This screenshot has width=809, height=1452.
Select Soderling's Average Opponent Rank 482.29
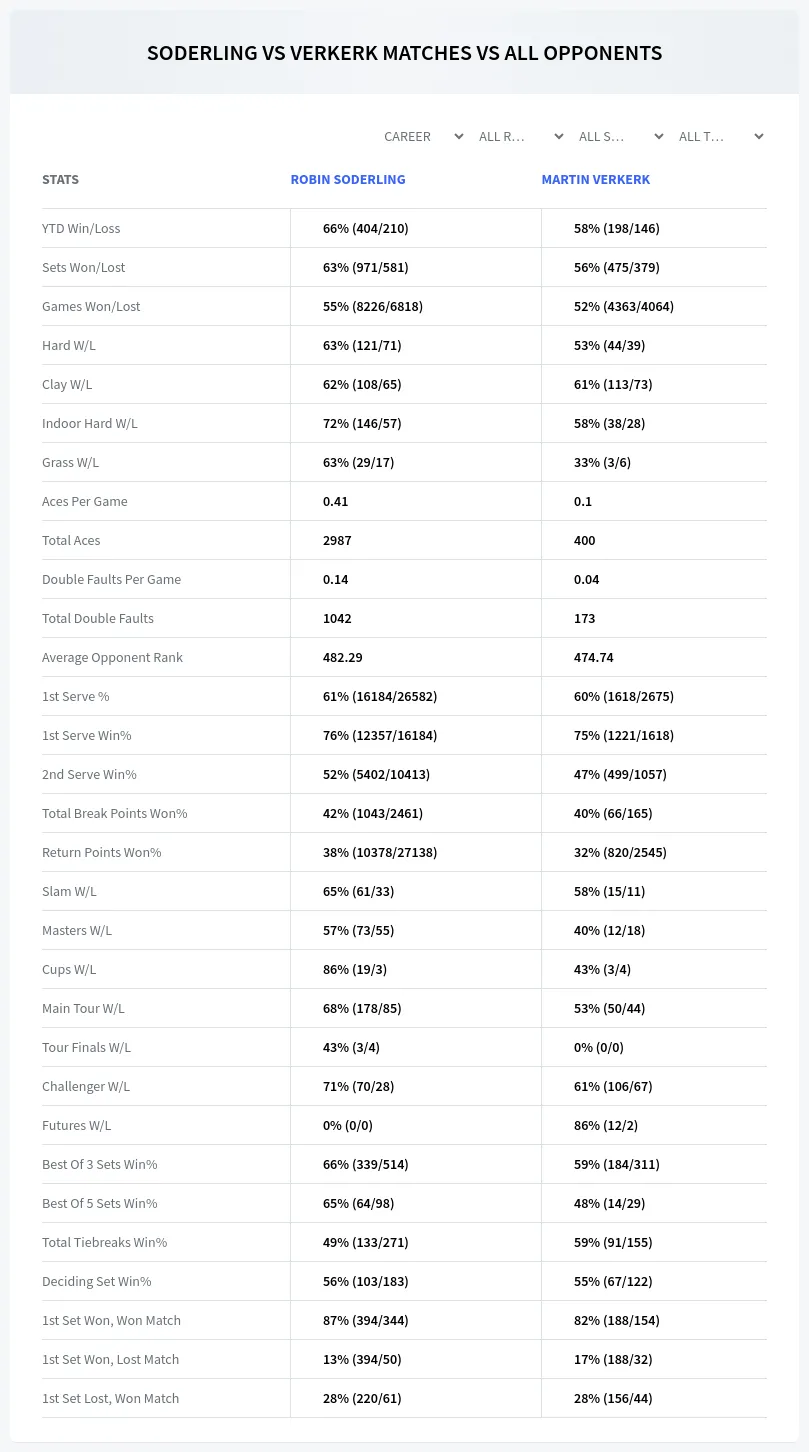pos(343,657)
